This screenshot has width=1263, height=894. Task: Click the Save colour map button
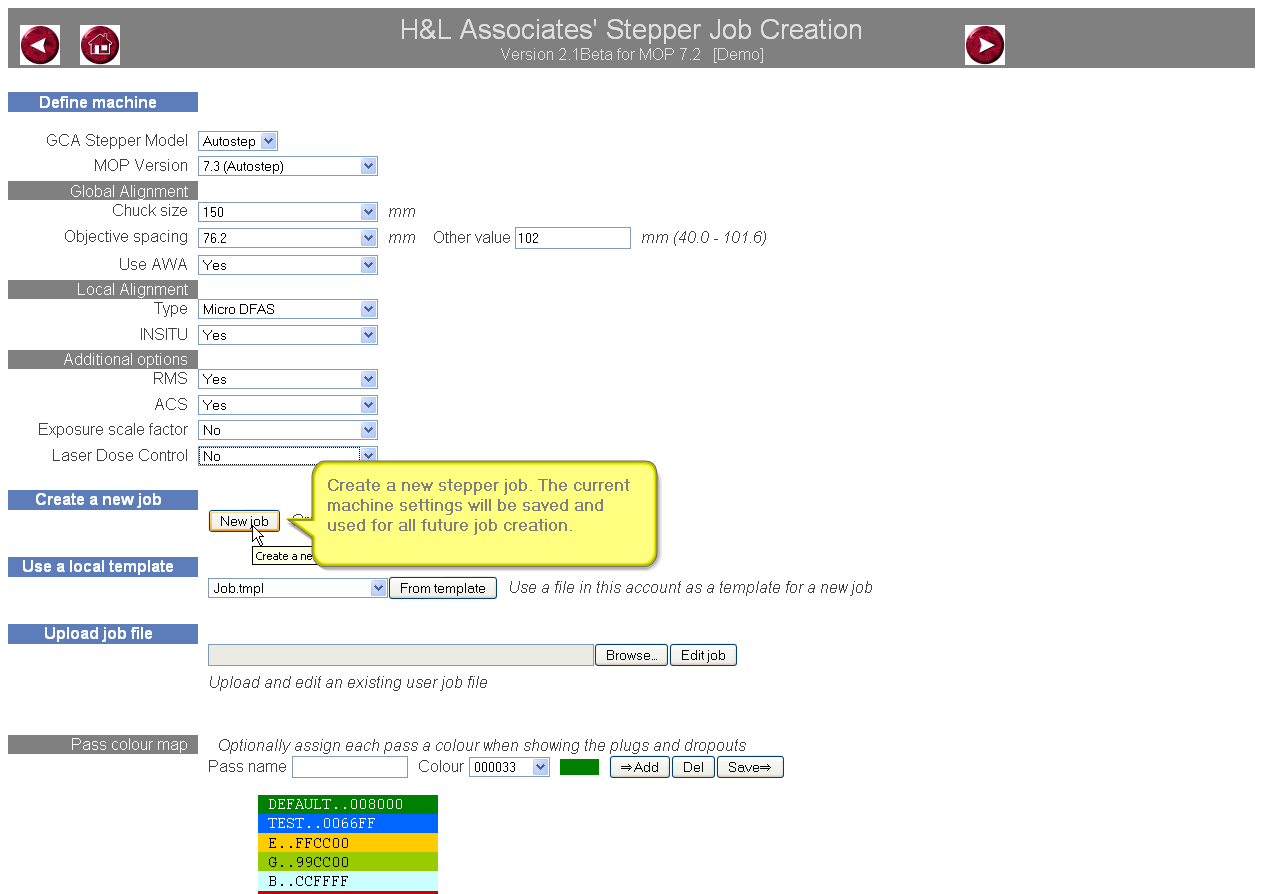[750, 767]
